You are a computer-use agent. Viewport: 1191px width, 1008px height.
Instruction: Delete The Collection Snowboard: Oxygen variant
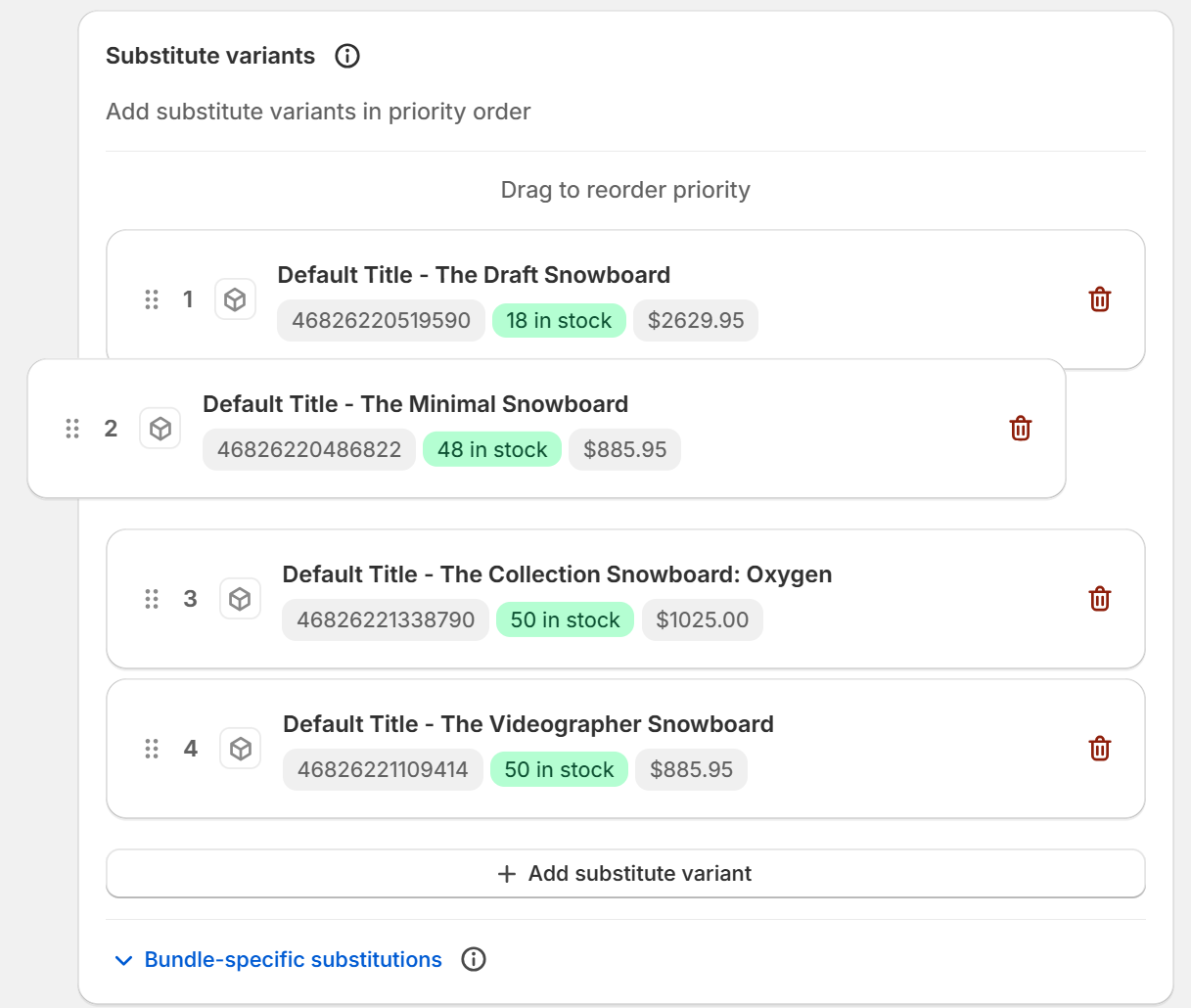1099,599
